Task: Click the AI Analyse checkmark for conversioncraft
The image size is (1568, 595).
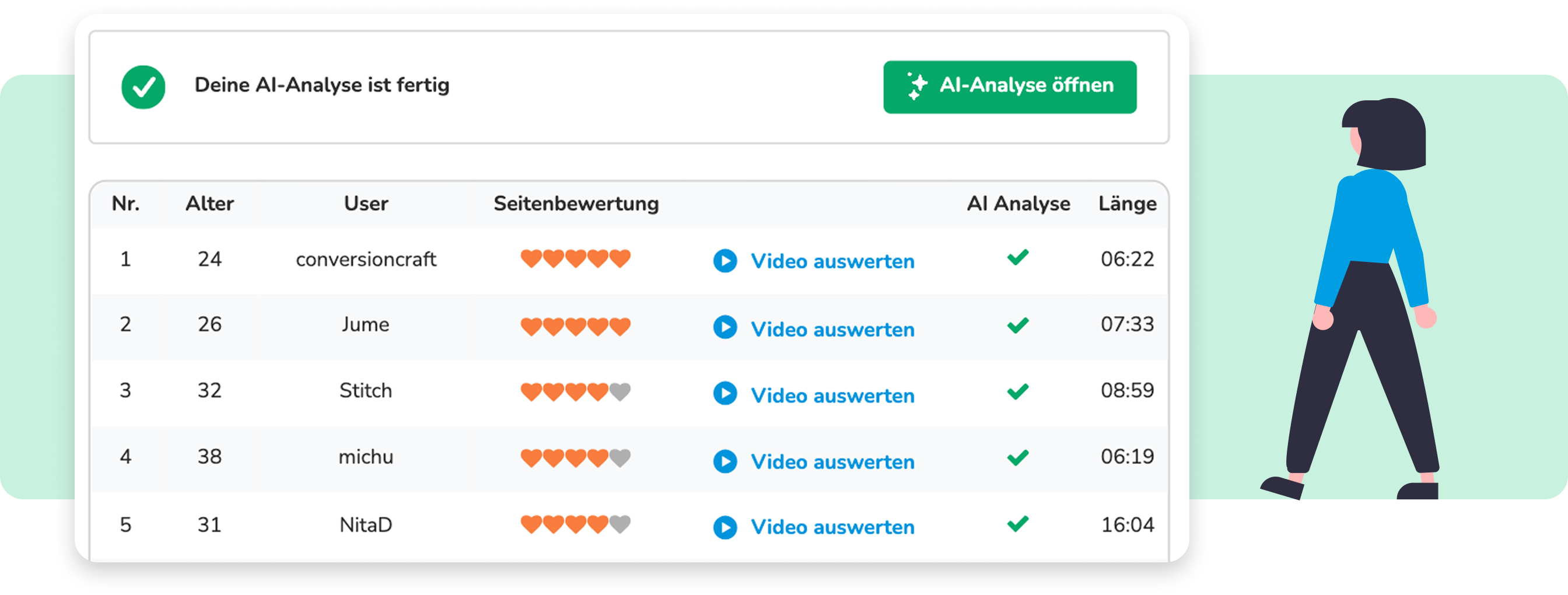Action: pyautogui.click(x=1018, y=258)
